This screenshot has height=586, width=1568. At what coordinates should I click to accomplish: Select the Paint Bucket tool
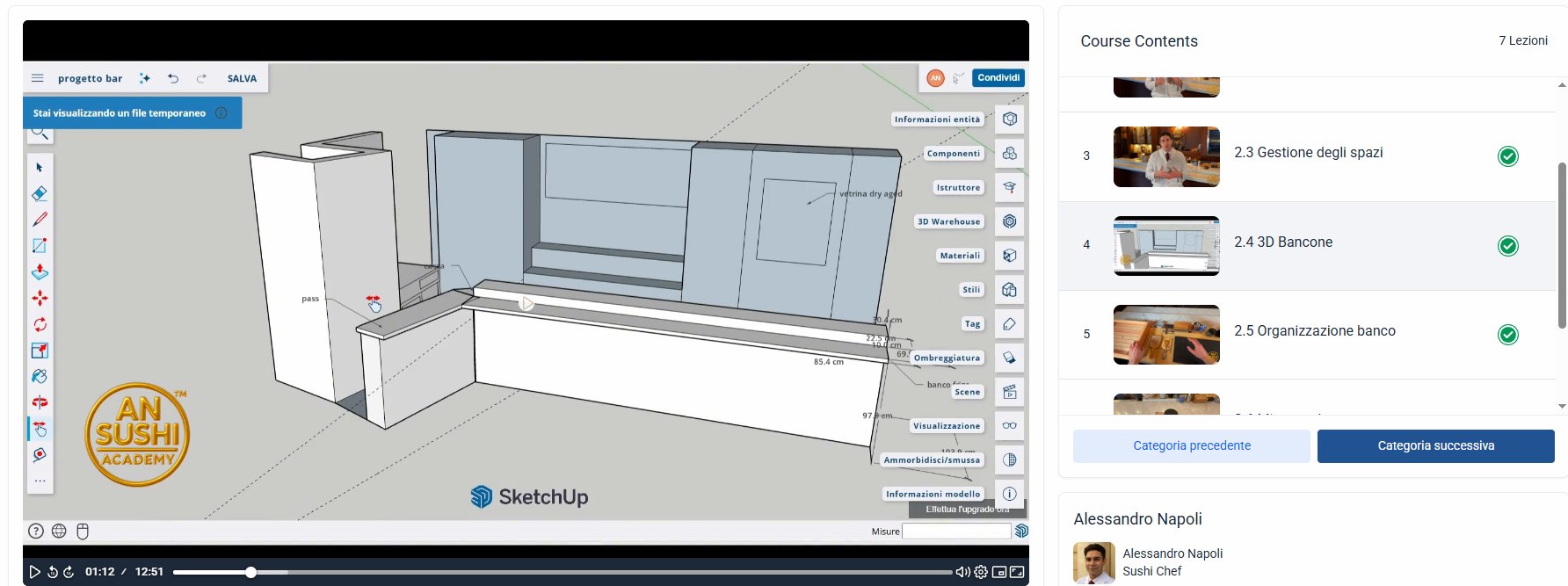[x=40, y=376]
